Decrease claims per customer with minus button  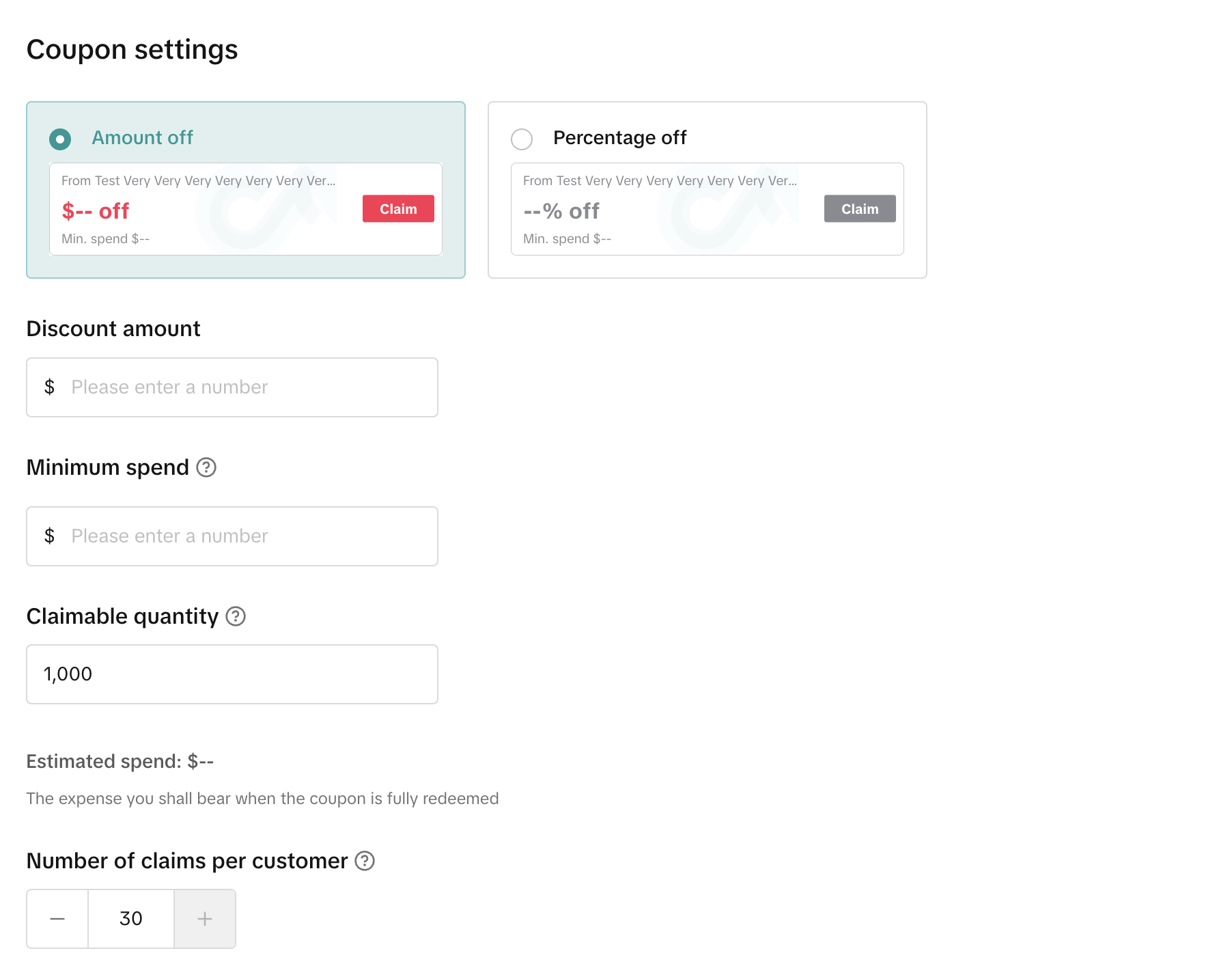[x=57, y=919]
